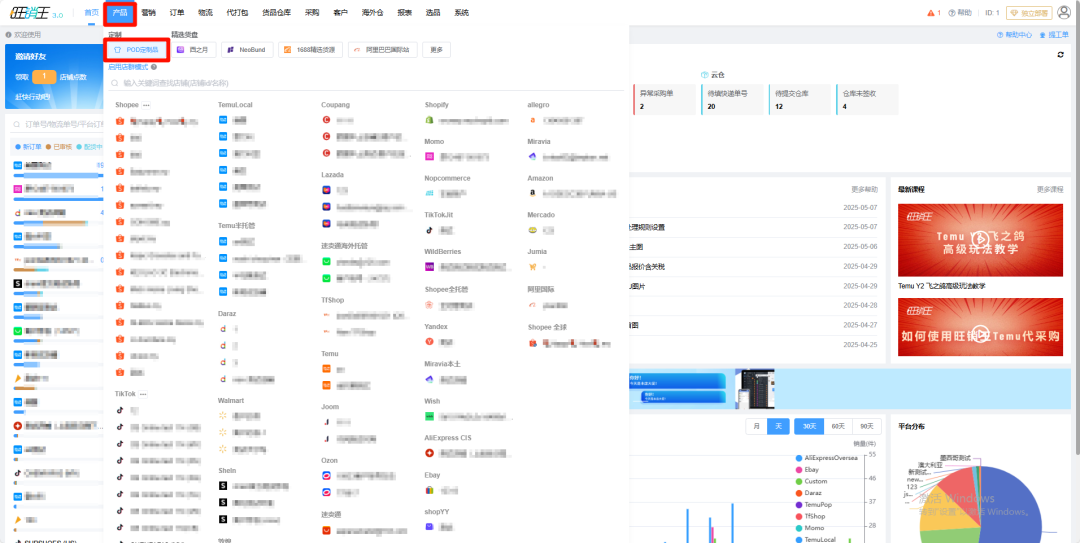Select the 30天 range
This screenshot has height=543, width=1080.
coord(809,427)
